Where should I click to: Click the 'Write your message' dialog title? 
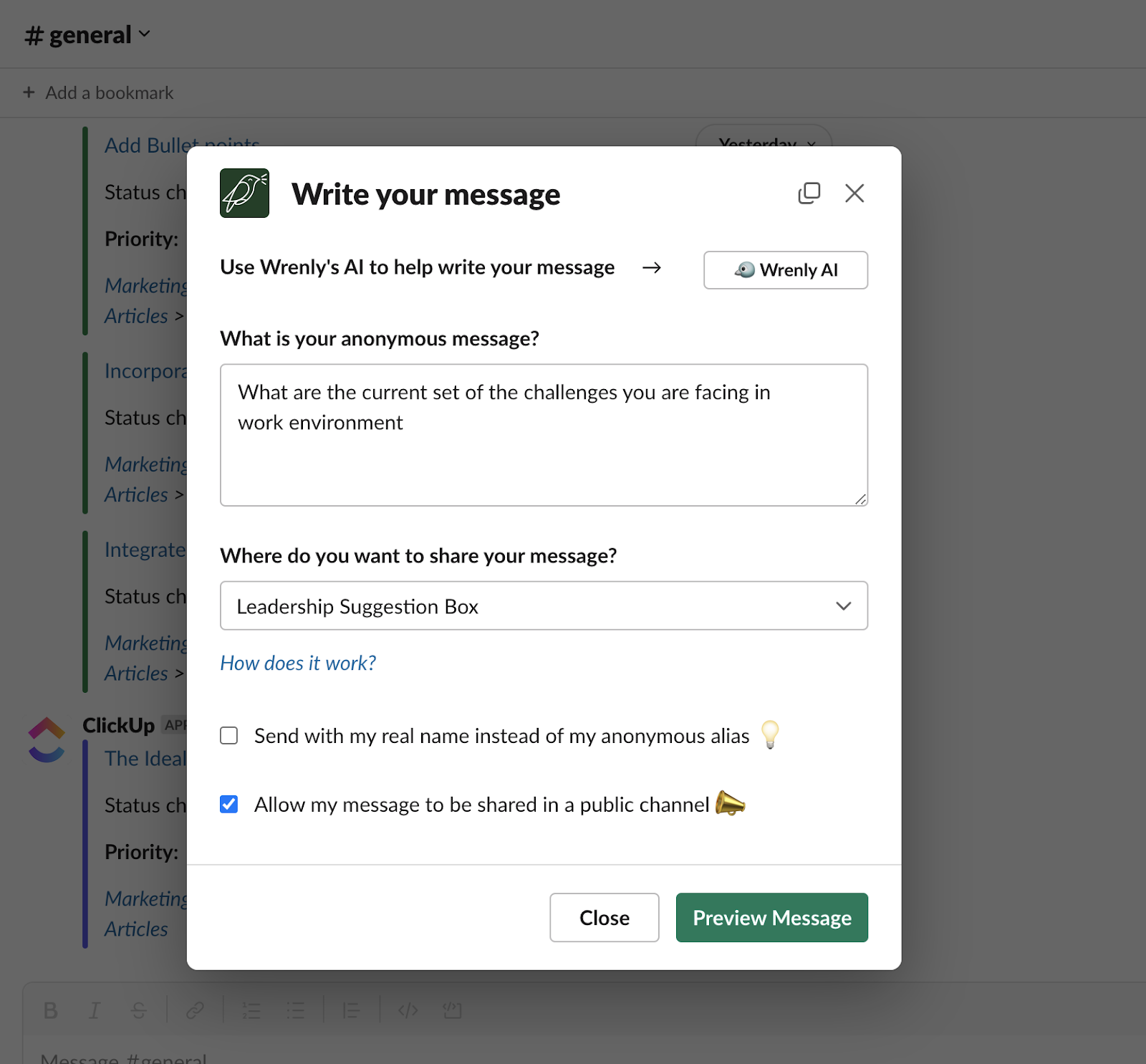pyautogui.click(x=426, y=194)
